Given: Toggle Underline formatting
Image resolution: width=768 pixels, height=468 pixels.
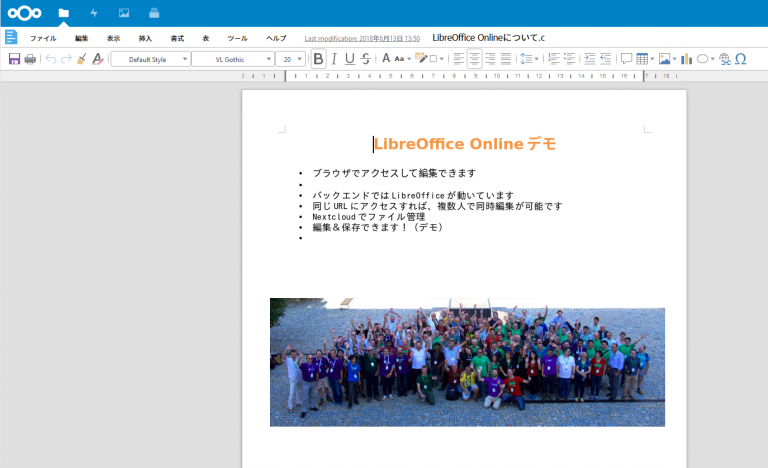Looking at the screenshot, I should pyautogui.click(x=350, y=59).
